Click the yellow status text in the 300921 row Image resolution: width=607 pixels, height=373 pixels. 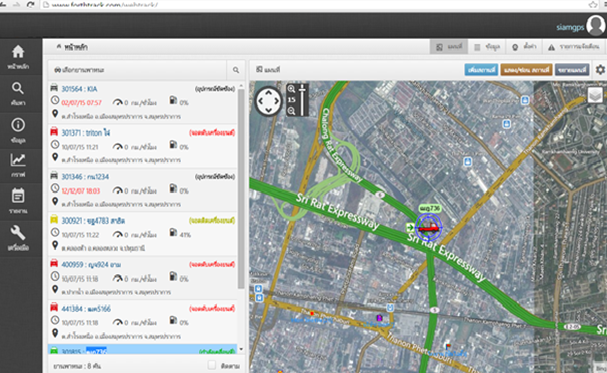coord(212,221)
